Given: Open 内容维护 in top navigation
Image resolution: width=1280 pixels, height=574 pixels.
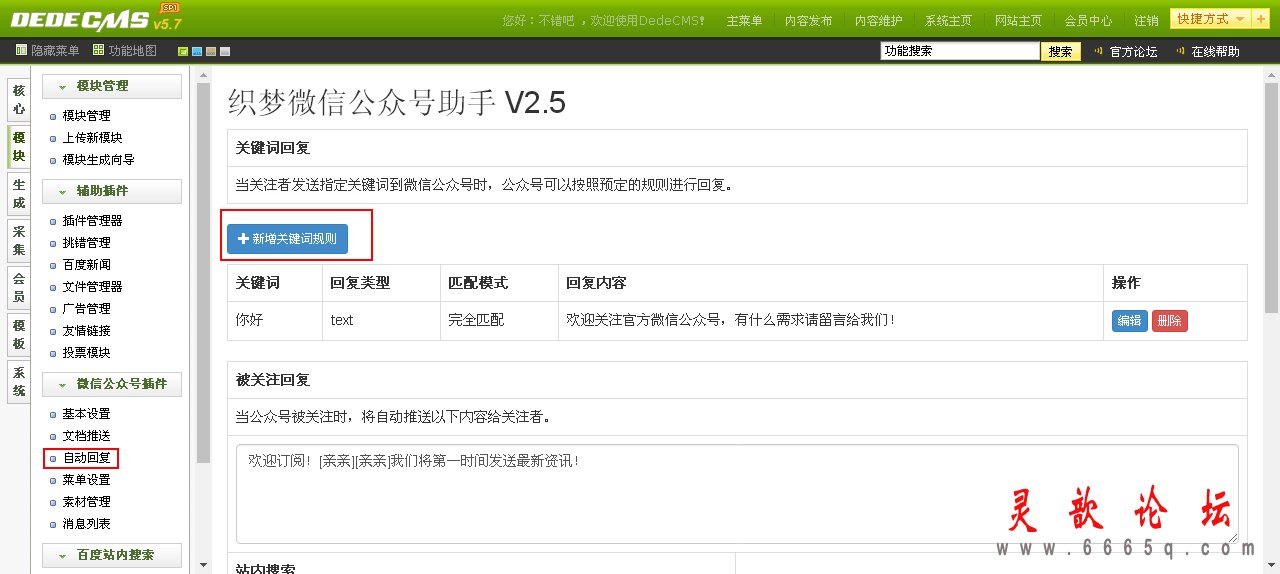Looking at the screenshot, I should pyautogui.click(x=878, y=21).
